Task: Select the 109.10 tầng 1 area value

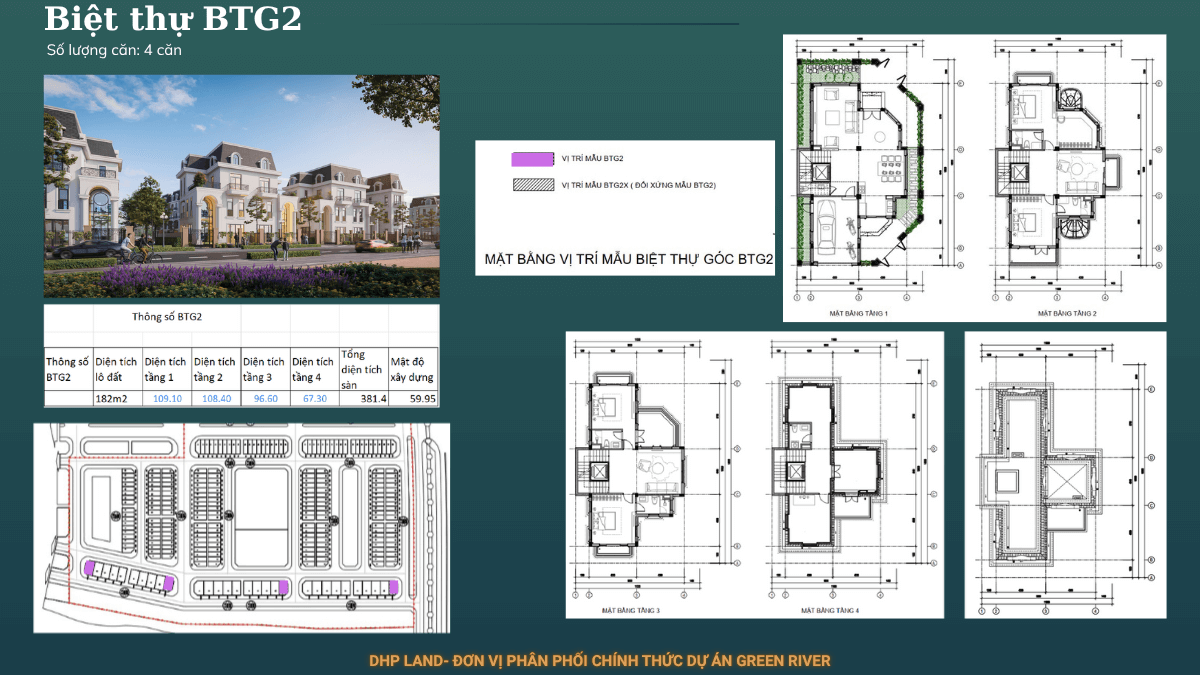Action: pyautogui.click(x=166, y=398)
